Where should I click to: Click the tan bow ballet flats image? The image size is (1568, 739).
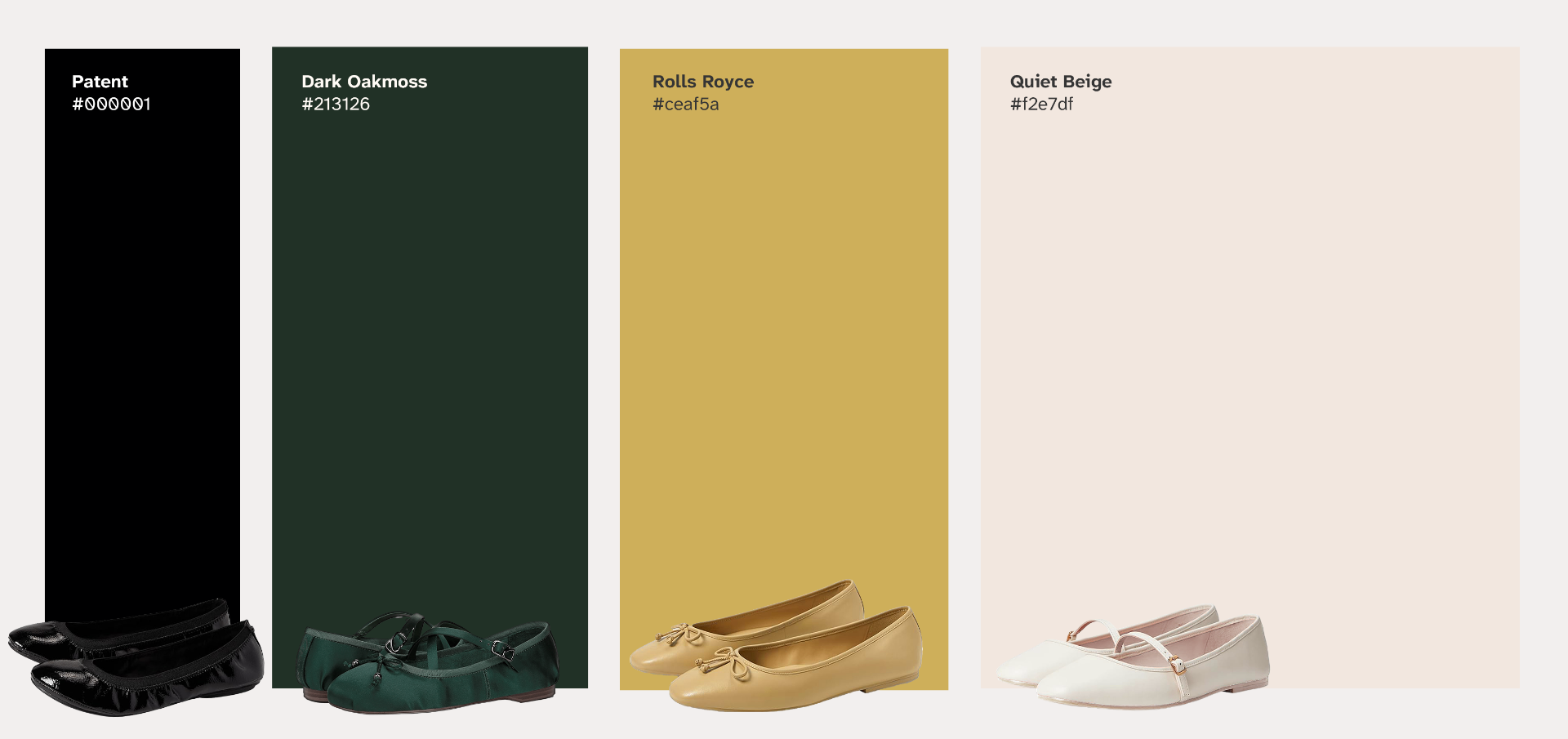776,645
